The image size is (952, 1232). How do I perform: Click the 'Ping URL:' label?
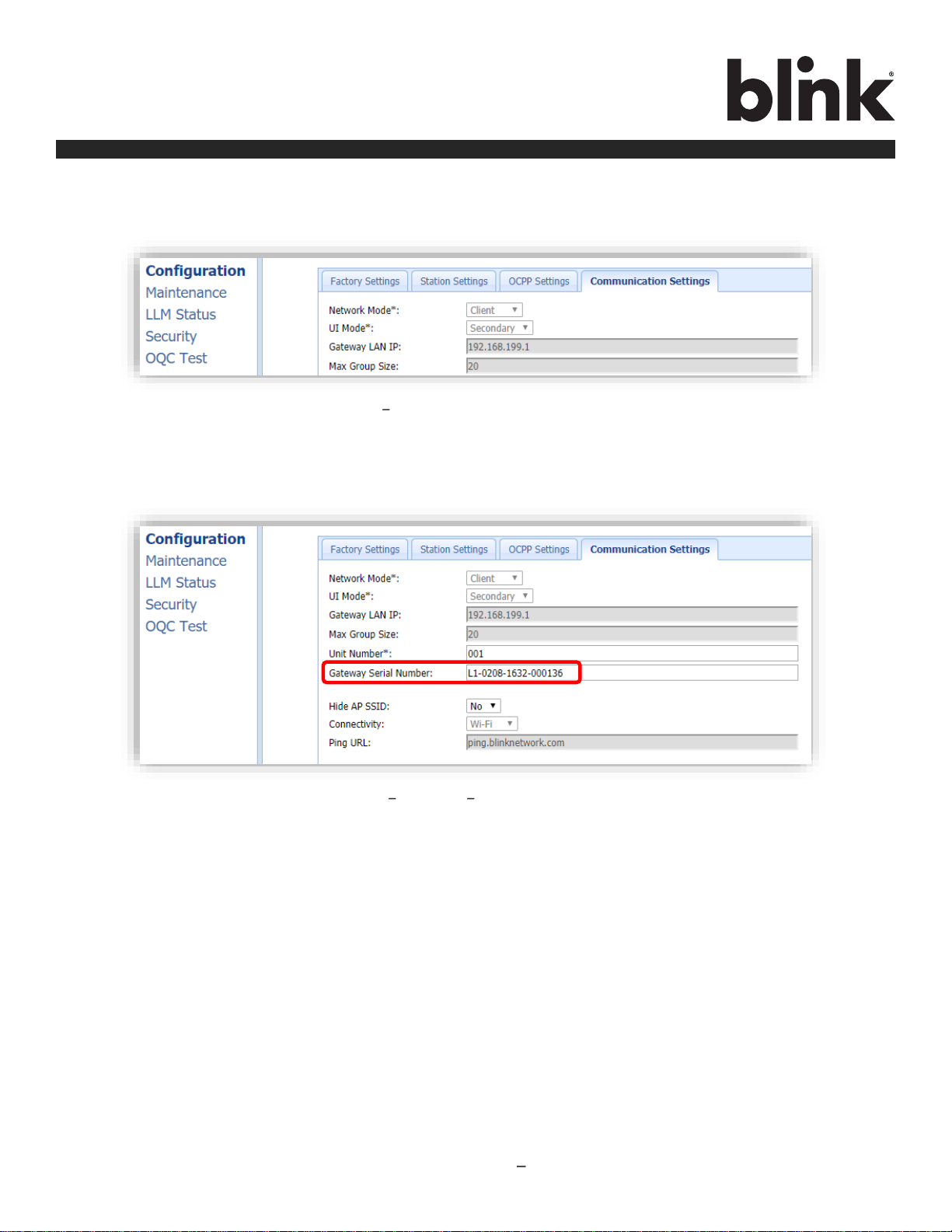point(350,743)
